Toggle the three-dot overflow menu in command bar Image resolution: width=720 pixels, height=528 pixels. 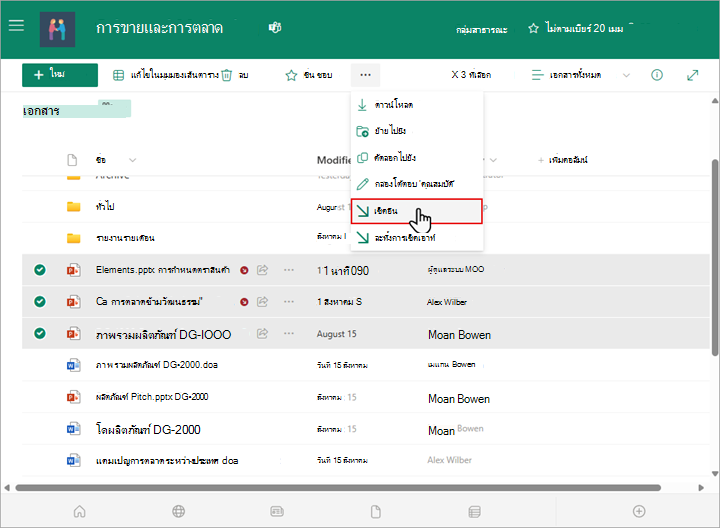tap(365, 75)
